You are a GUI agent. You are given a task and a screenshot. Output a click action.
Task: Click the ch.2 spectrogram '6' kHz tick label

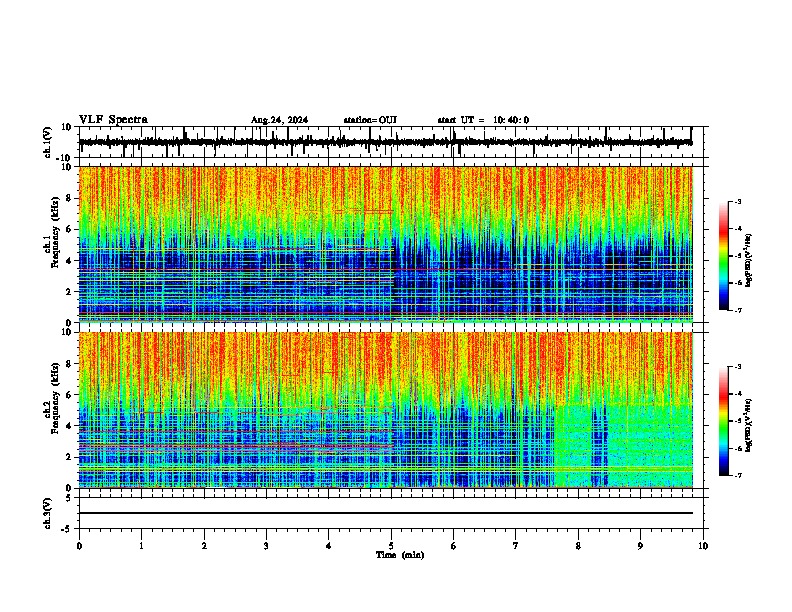click(70, 395)
